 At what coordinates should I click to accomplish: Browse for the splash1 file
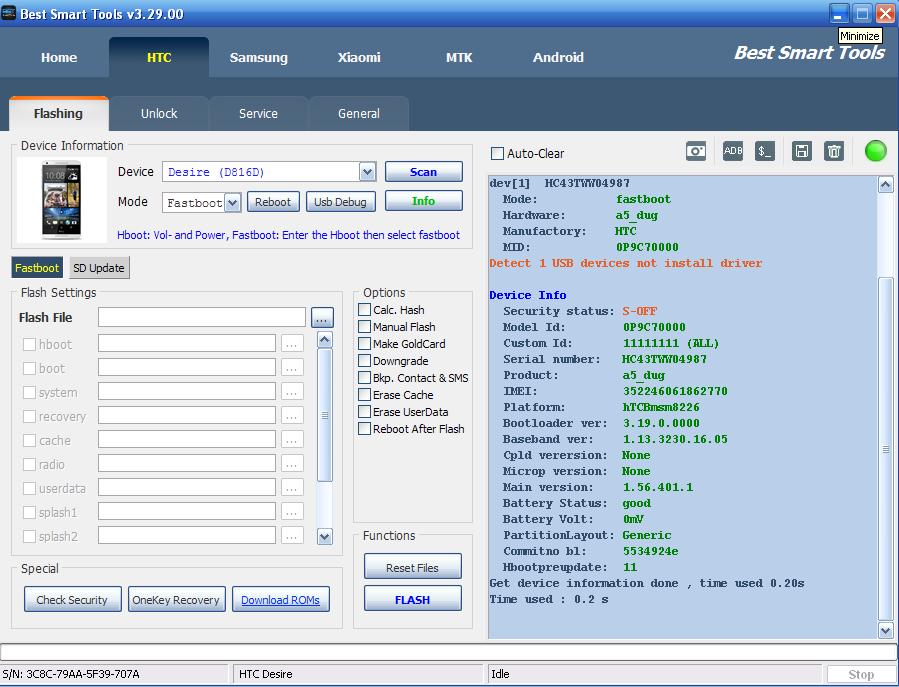(292, 512)
